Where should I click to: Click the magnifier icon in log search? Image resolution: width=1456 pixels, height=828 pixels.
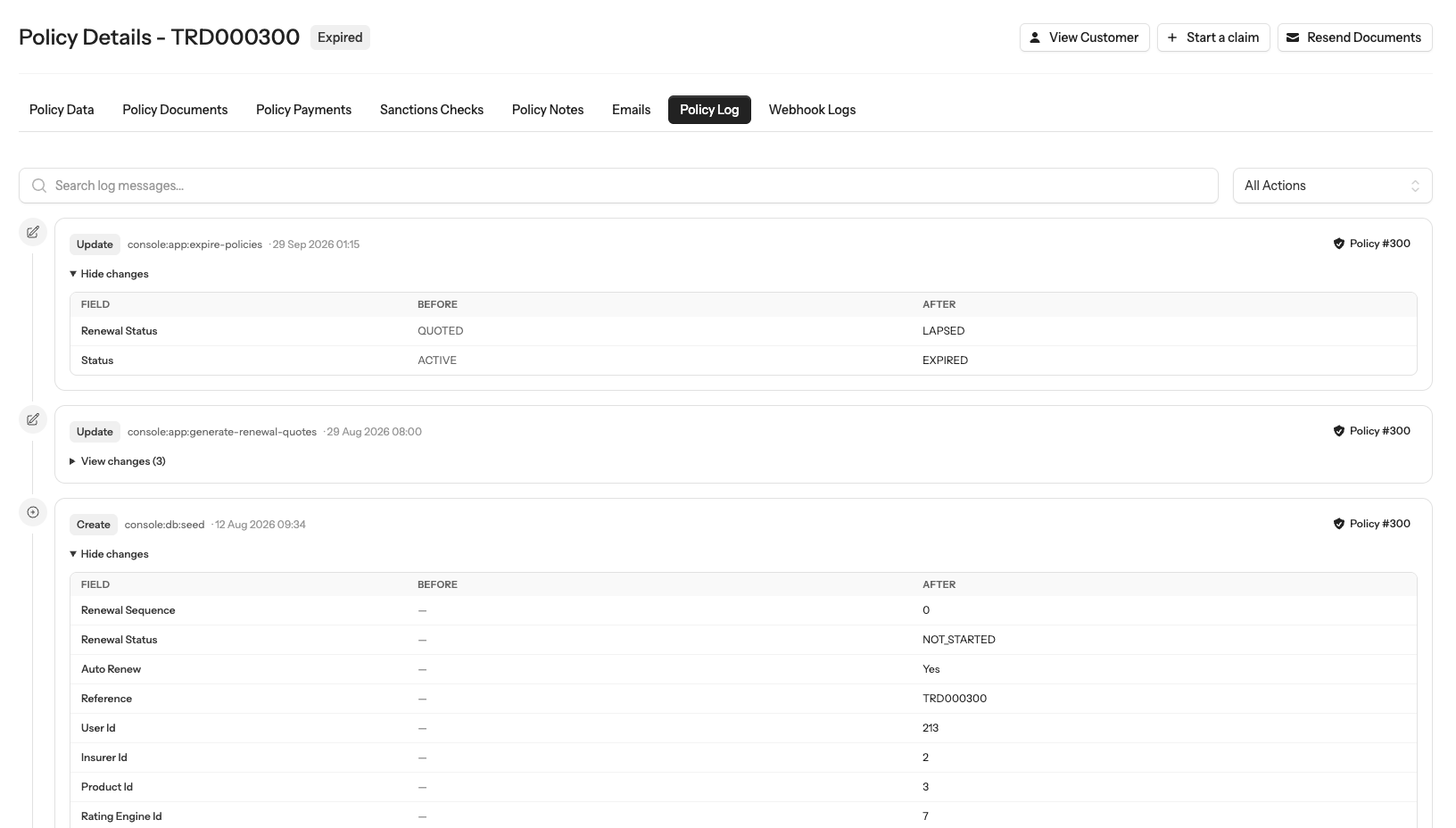(x=39, y=186)
